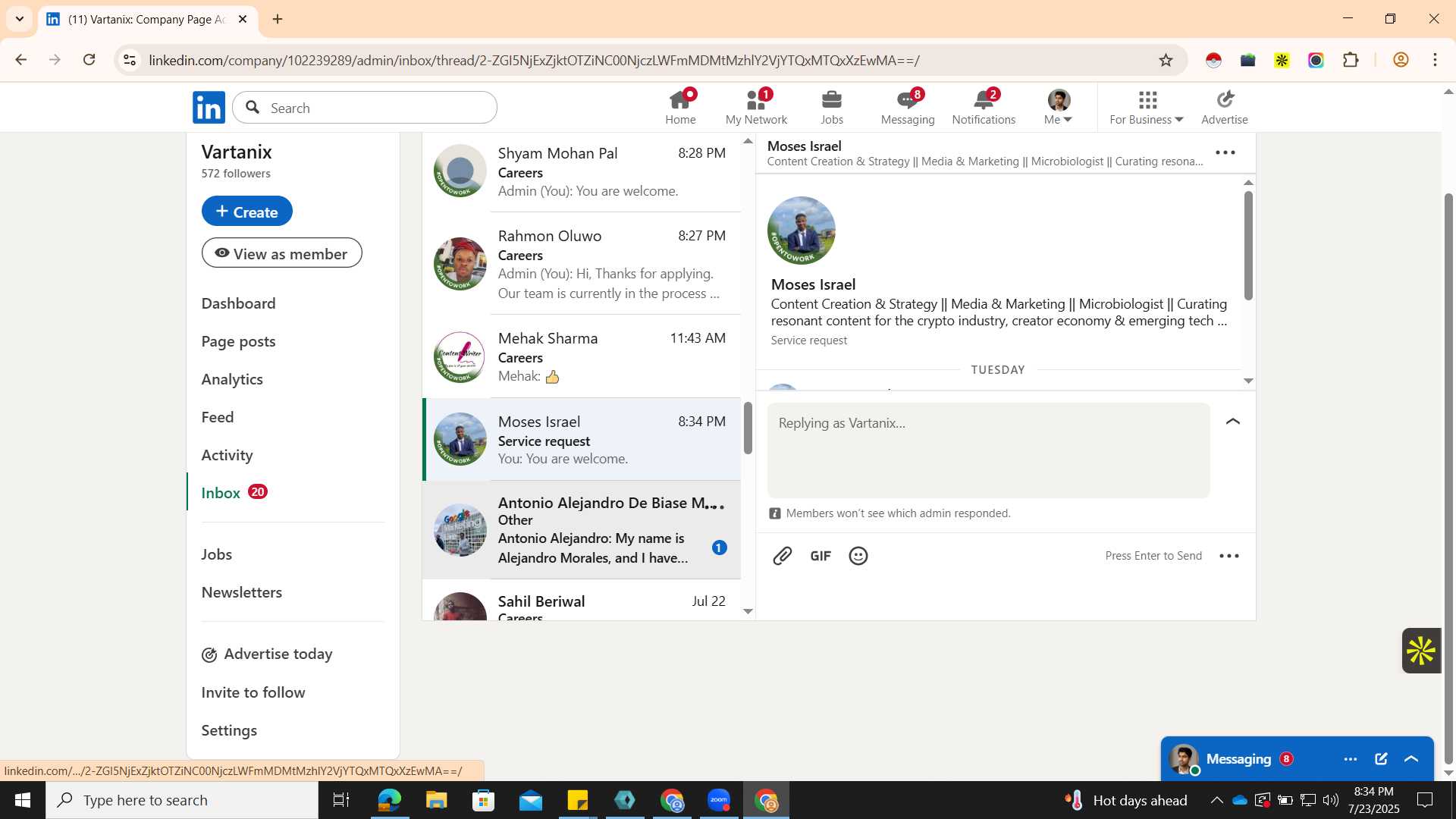
Task: Open Rahmon Oluwo conversation
Action: [x=582, y=264]
